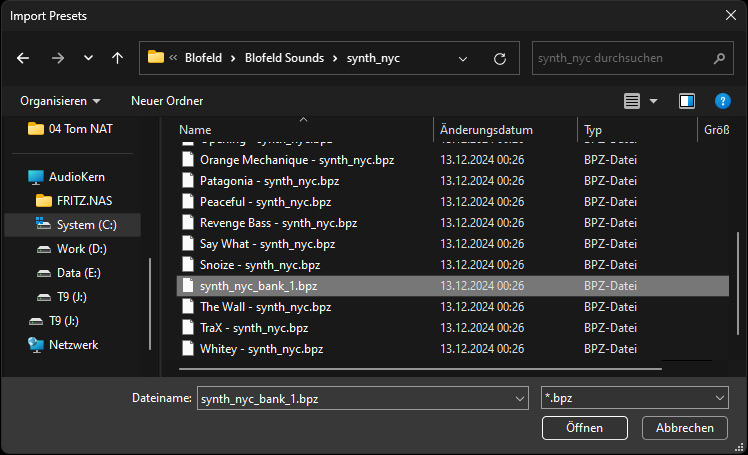The height and width of the screenshot is (455, 748).
Task: Select synth_nyc_bank_1.bpz file row
Action: coord(453,286)
